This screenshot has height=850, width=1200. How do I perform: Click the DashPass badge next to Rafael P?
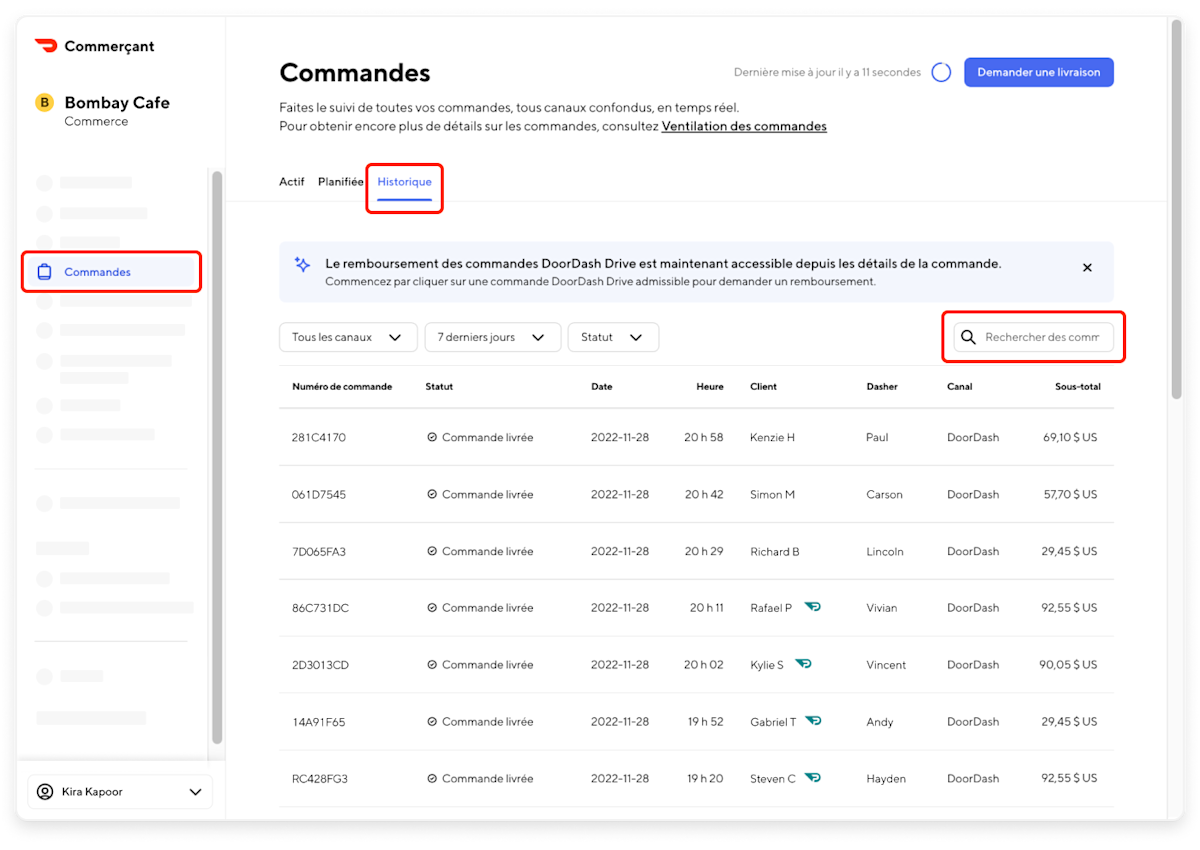pyautogui.click(x=813, y=607)
